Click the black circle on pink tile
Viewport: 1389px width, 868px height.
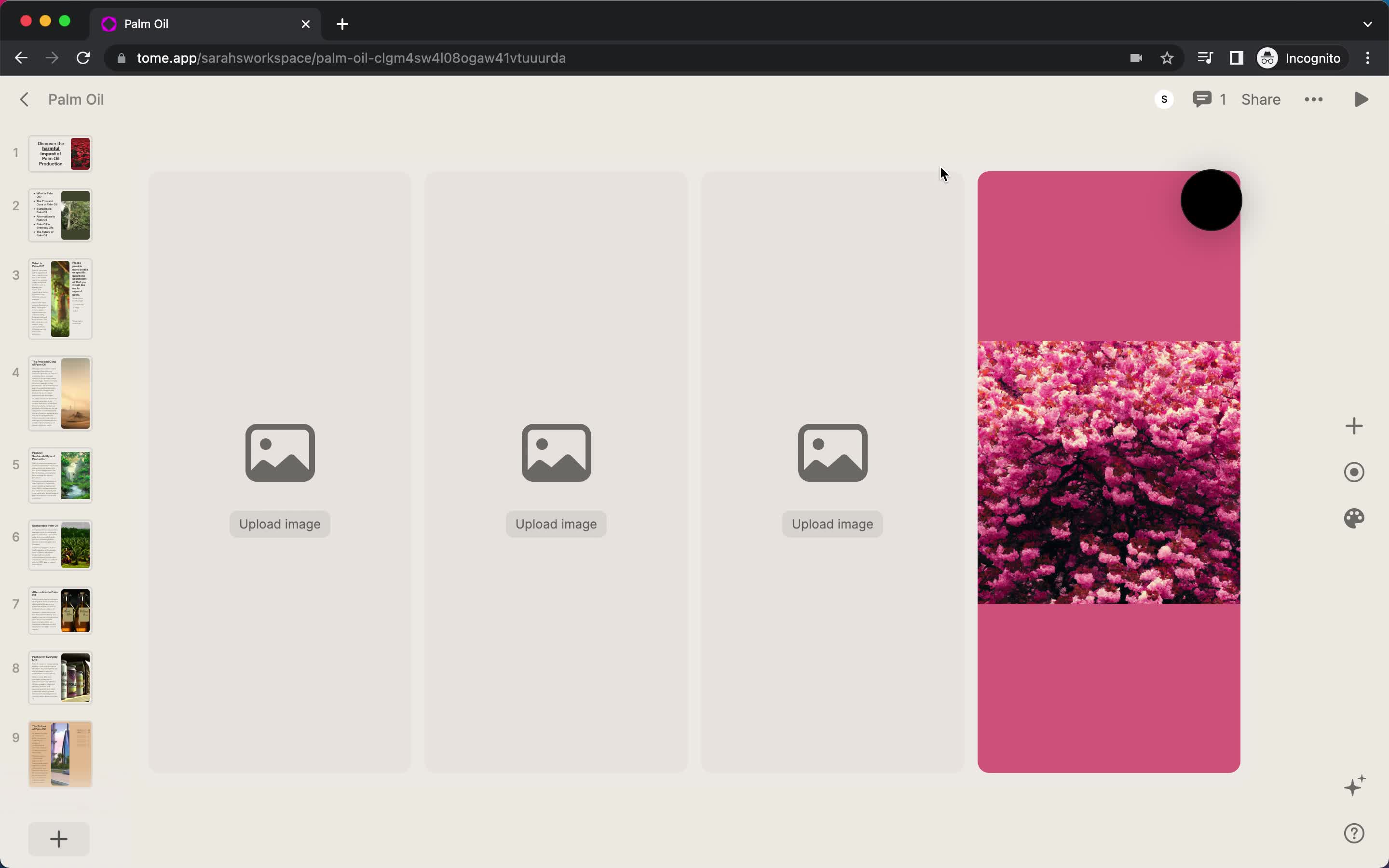(1211, 200)
